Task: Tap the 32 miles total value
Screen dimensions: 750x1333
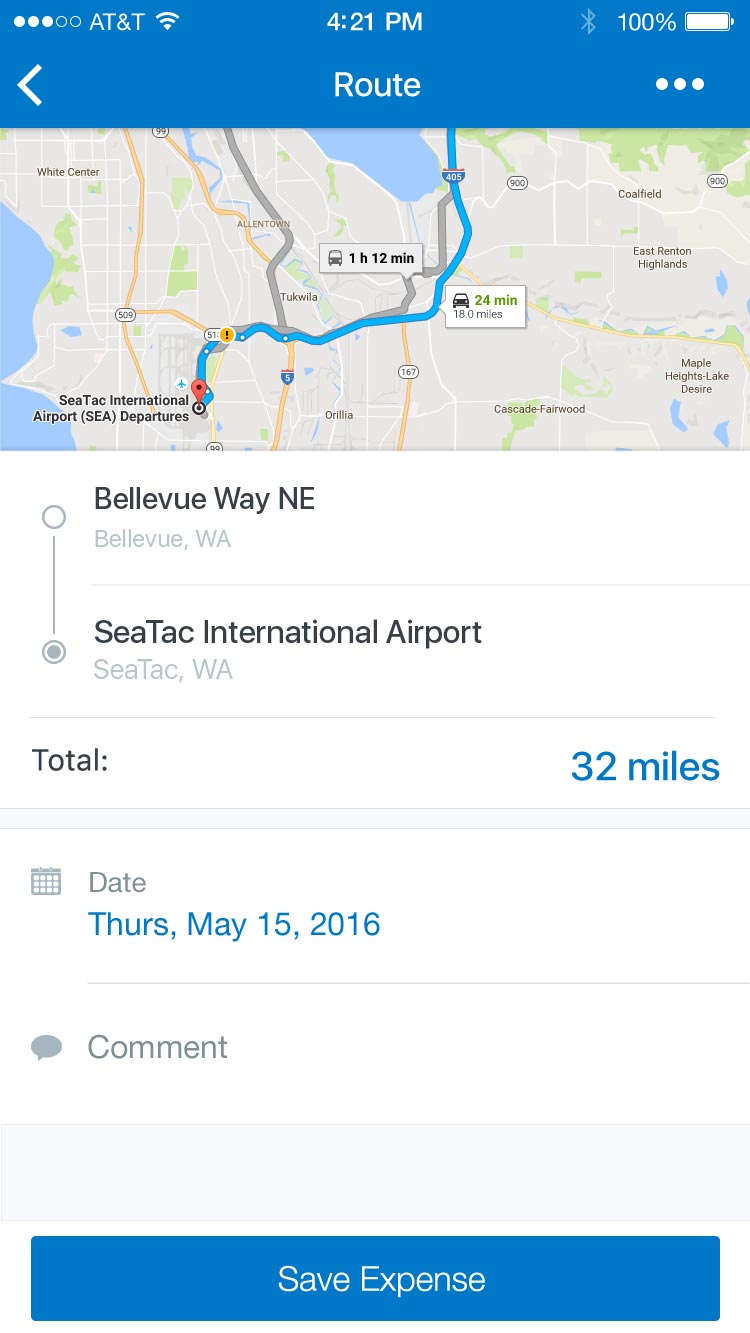Action: tap(645, 766)
